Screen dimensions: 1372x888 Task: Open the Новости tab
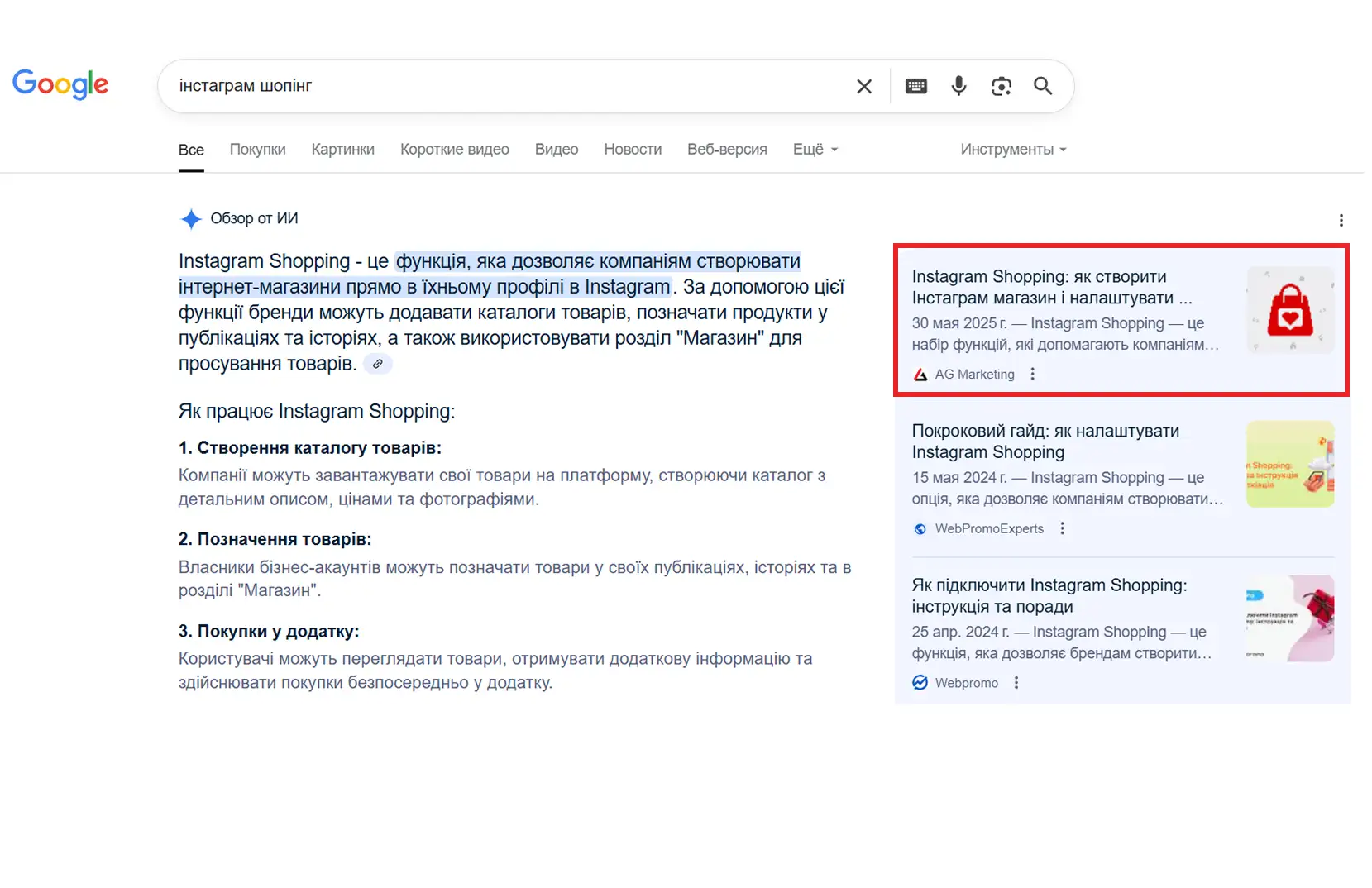click(x=633, y=150)
